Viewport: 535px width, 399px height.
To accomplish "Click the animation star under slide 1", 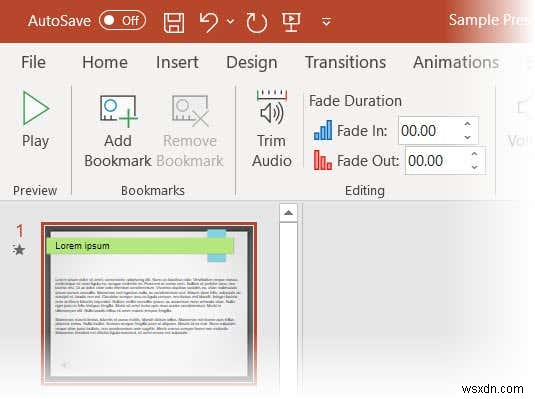I will (x=19, y=250).
